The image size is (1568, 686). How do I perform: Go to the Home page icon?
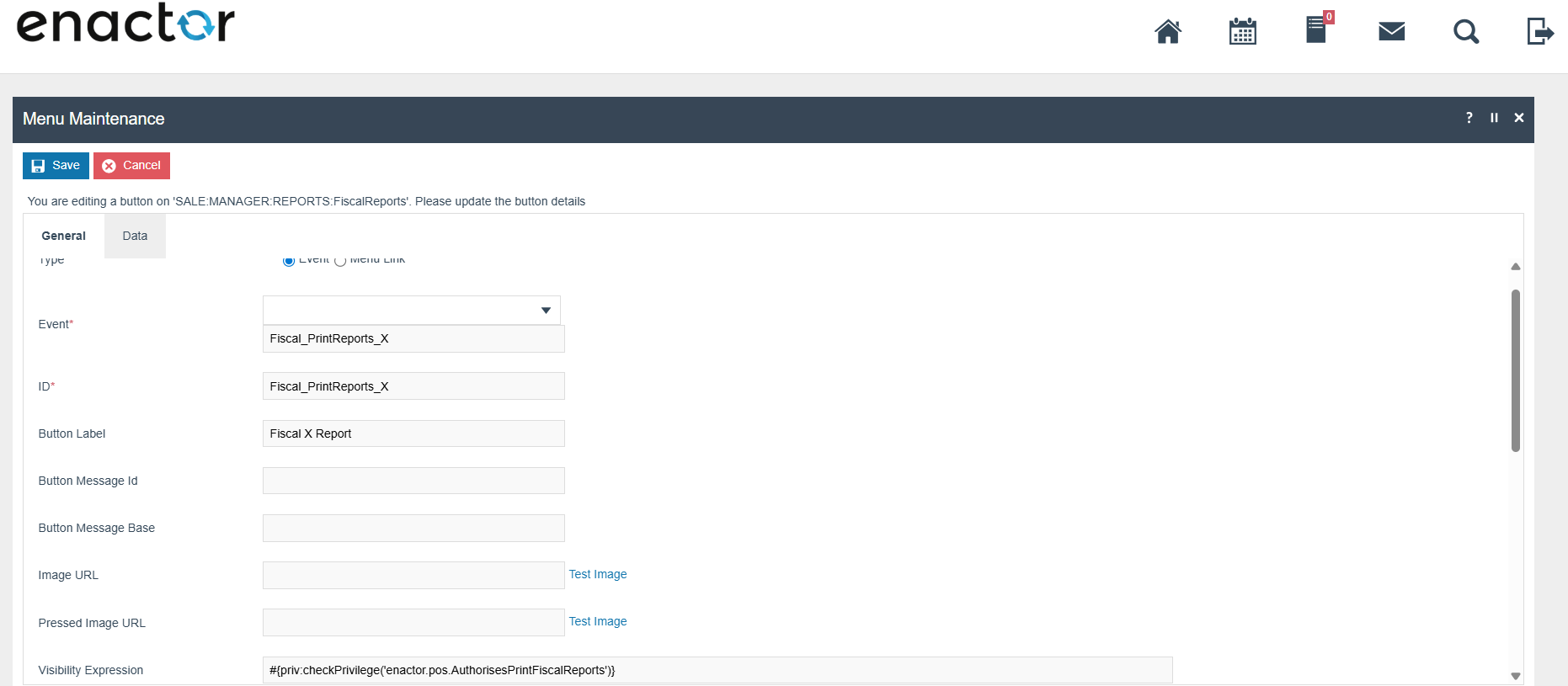[1167, 32]
